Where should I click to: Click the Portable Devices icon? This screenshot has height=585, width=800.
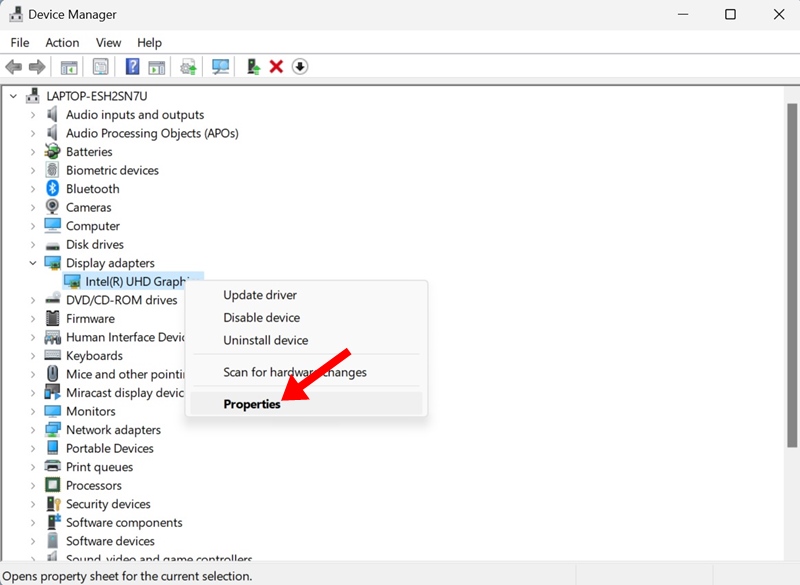click(53, 448)
